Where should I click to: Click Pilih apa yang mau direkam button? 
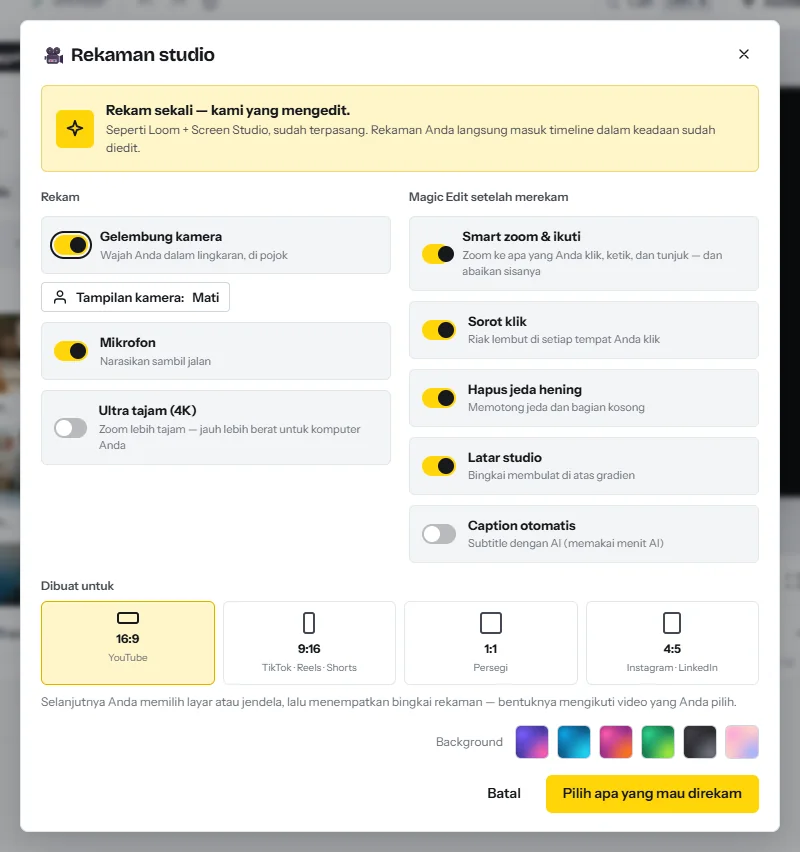(652, 794)
